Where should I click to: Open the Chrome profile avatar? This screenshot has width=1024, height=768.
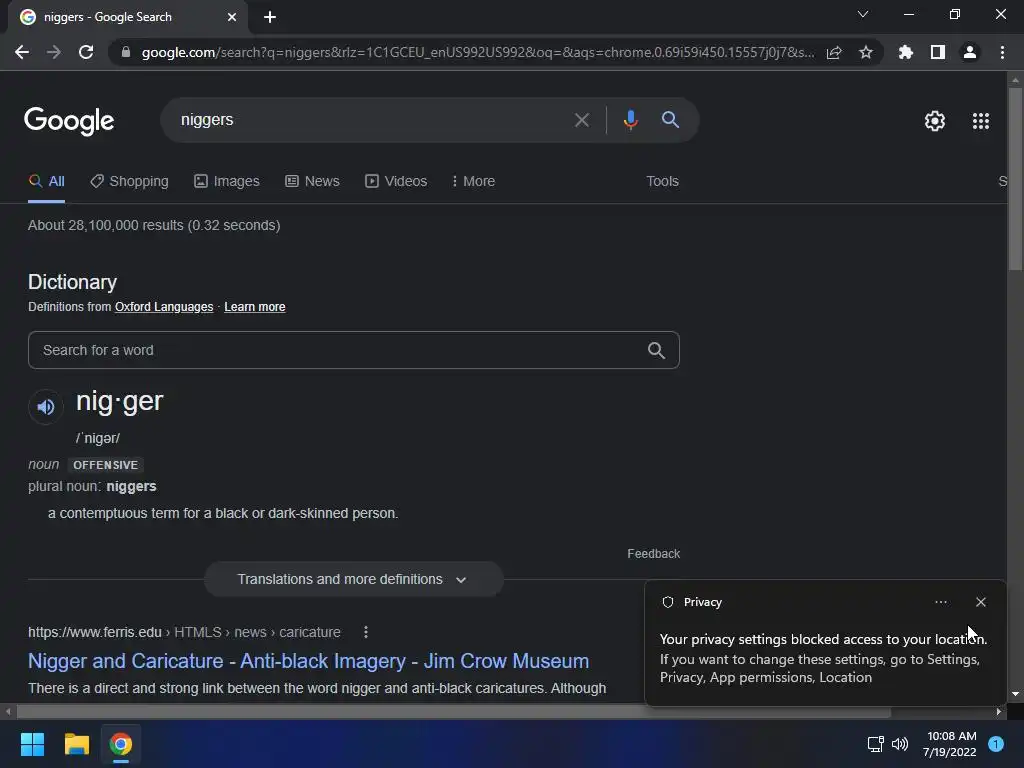pos(970,52)
